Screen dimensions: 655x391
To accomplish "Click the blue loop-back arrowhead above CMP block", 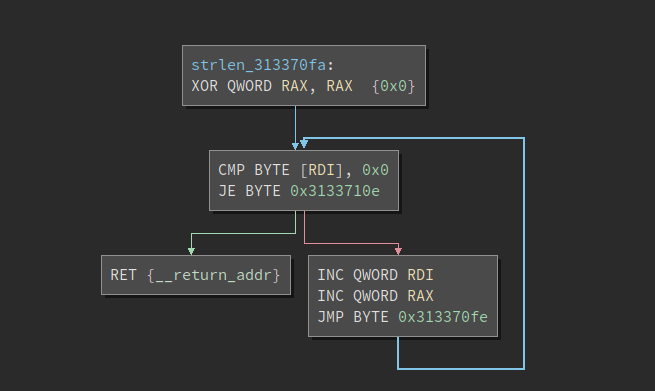I will (304, 144).
